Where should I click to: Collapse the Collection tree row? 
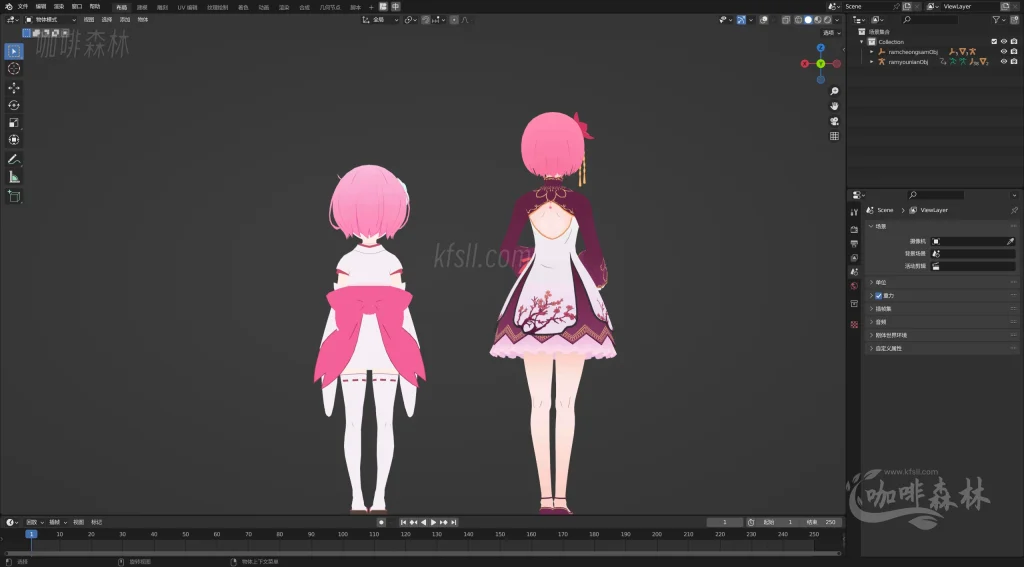862,42
